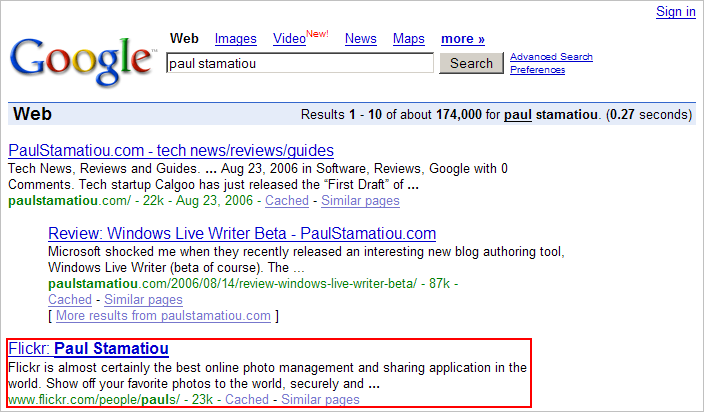Screen dimensions: 704x412
Task: Click the review-windows-live-writer-beta URL text
Action: click(233, 284)
